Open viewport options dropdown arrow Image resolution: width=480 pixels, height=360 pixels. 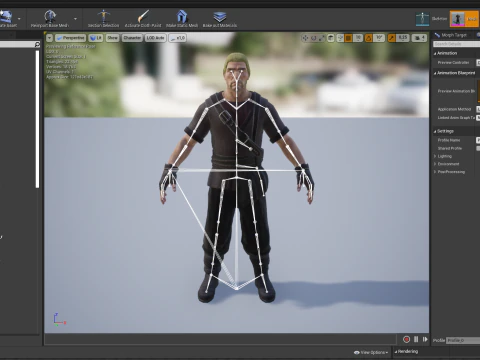point(49,38)
